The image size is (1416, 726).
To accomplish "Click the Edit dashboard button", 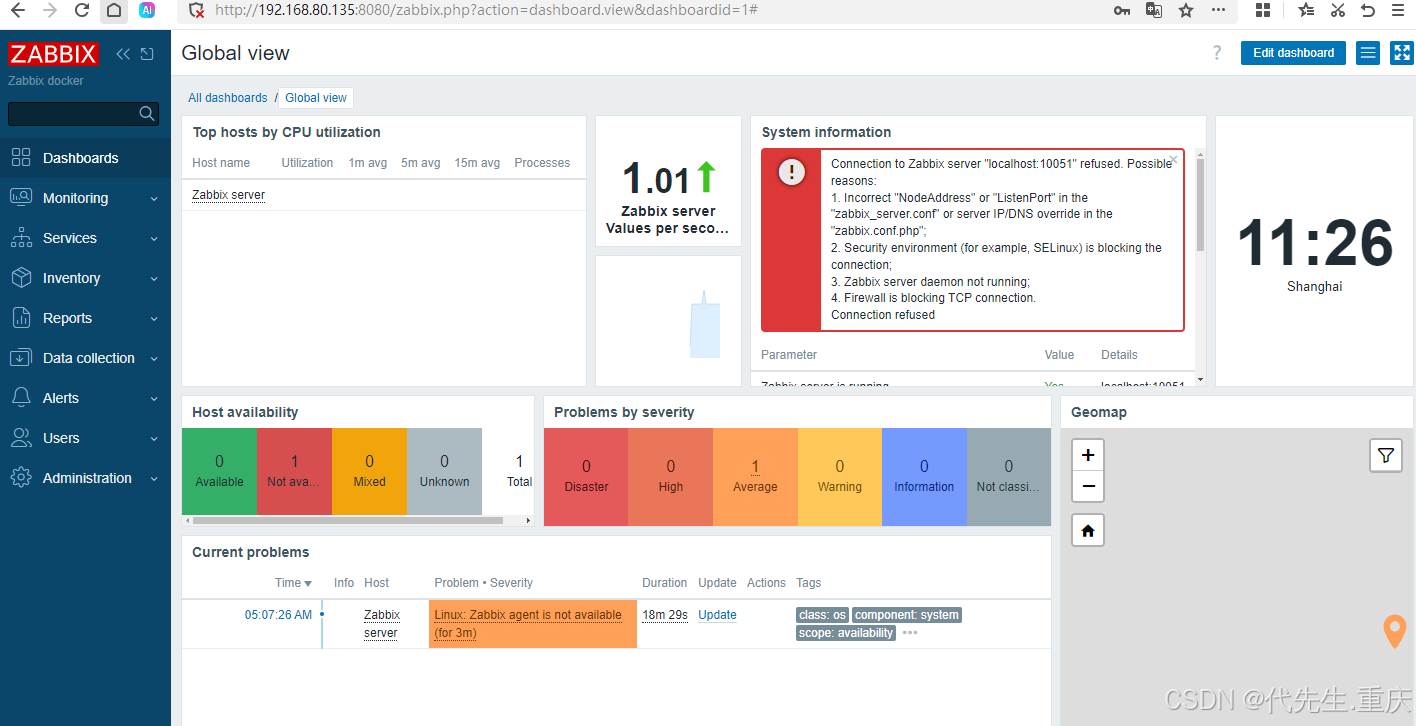I will click(x=1293, y=53).
